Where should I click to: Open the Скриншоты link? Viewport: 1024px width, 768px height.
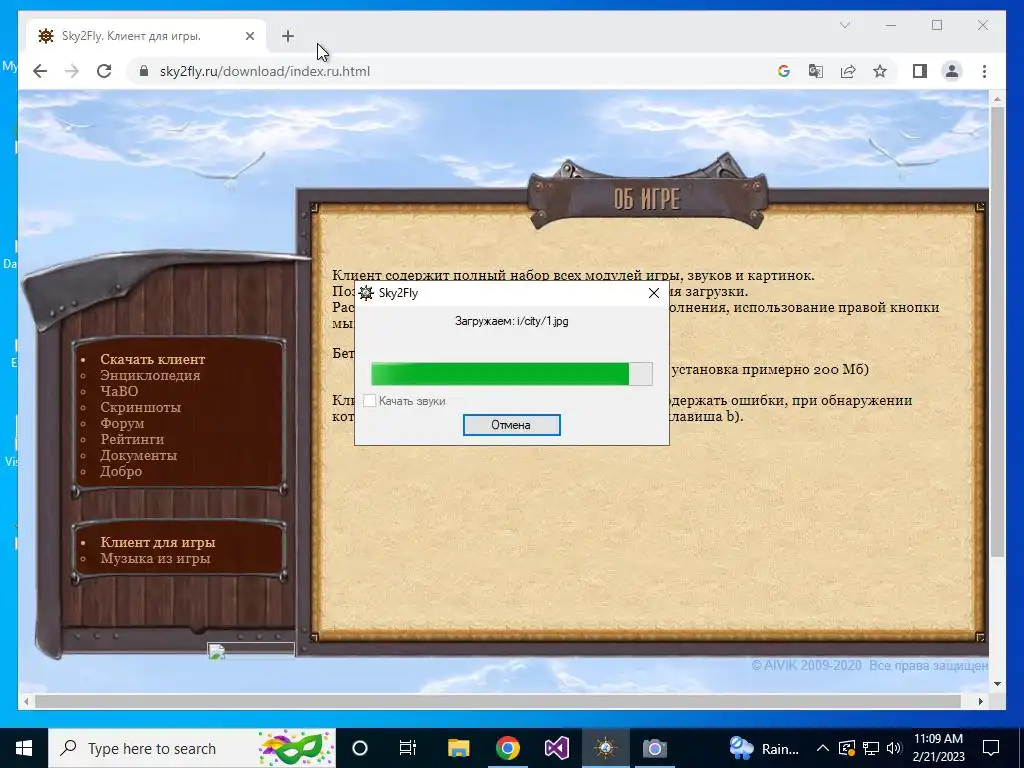pos(140,407)
